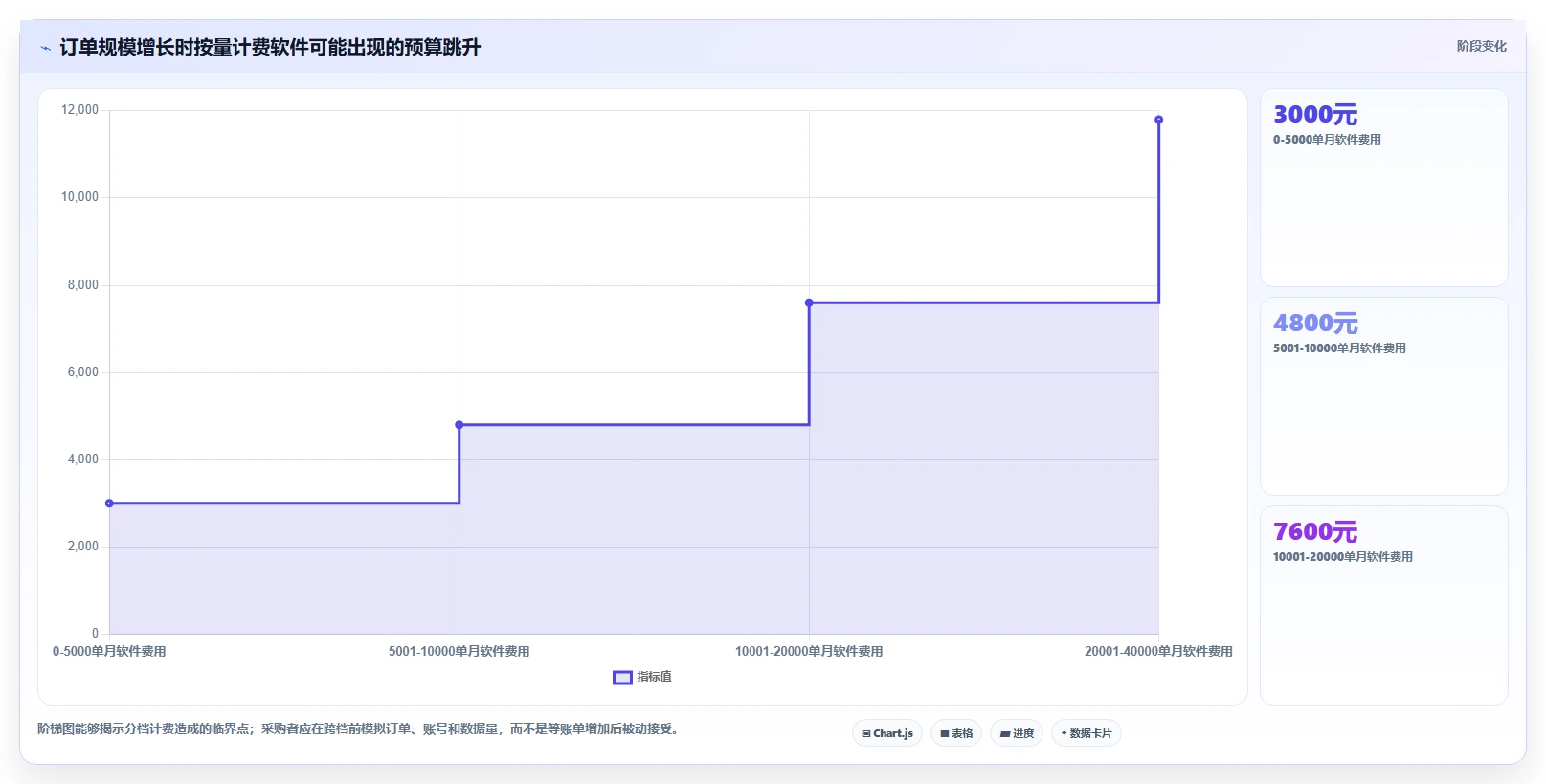Click the 进度 tag icon

coord(1004,734)
